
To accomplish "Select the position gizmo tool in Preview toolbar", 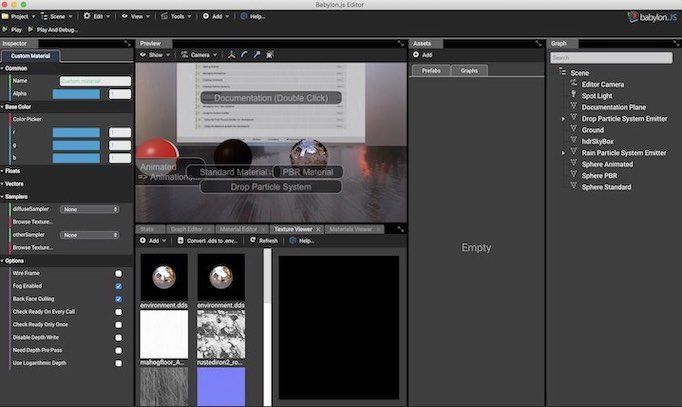I will tap(231, 55).
